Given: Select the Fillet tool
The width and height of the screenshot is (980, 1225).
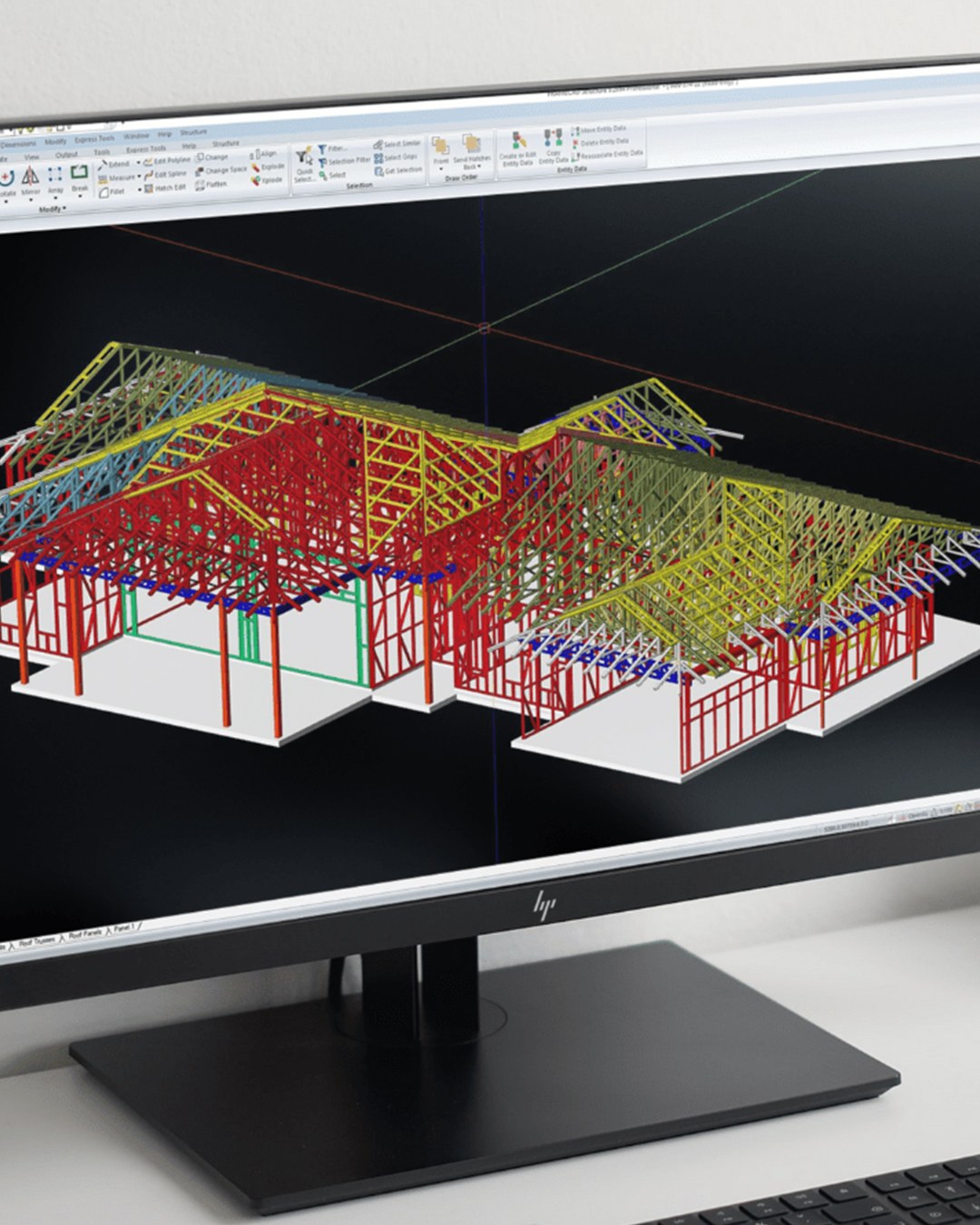Looking at the screenshot, I should coord(113,191).
